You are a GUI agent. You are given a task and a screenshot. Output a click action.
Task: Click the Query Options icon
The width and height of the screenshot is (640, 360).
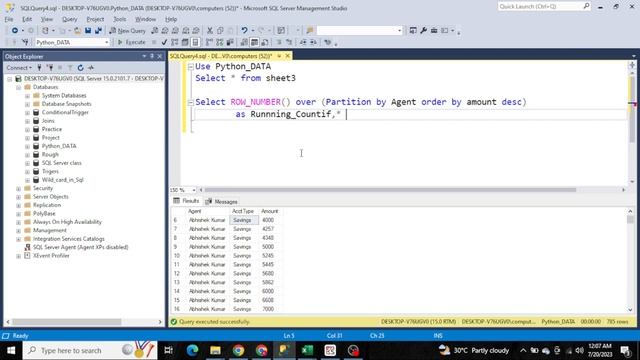click(185, 42)
